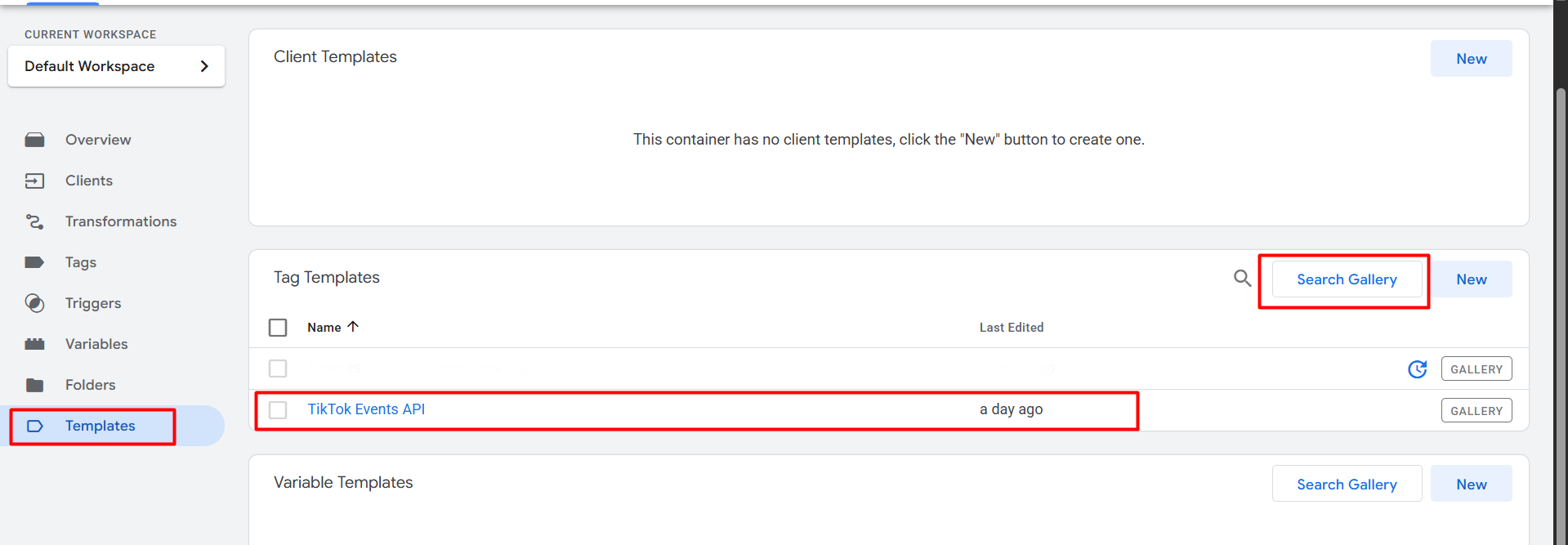Open the Templates section in sidebar
Image resolution: width=1568 pixels, height=545 pixels.
coord(100,426)
